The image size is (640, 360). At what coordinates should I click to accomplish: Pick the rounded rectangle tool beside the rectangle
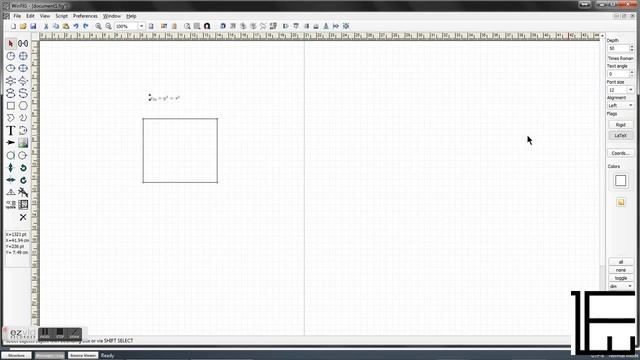point(23,106)
